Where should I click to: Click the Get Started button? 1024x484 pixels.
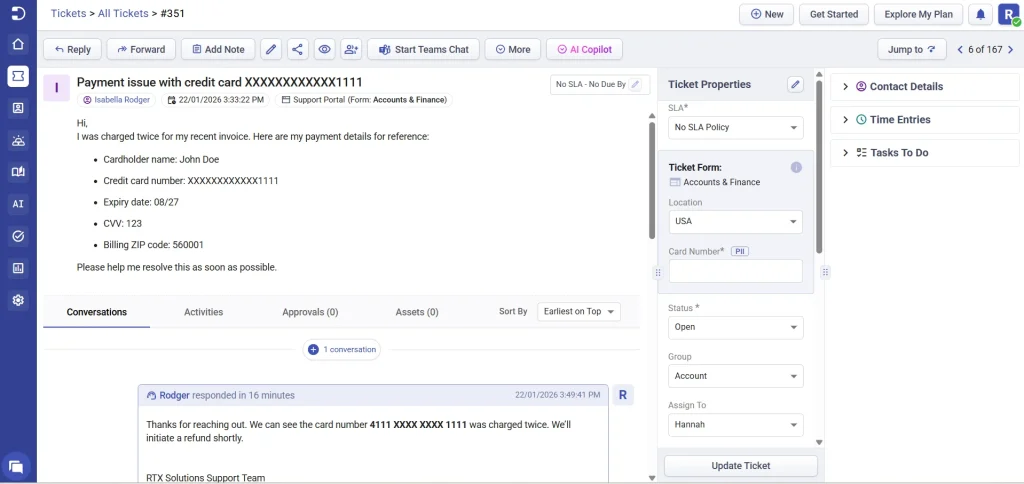point(834,14)
